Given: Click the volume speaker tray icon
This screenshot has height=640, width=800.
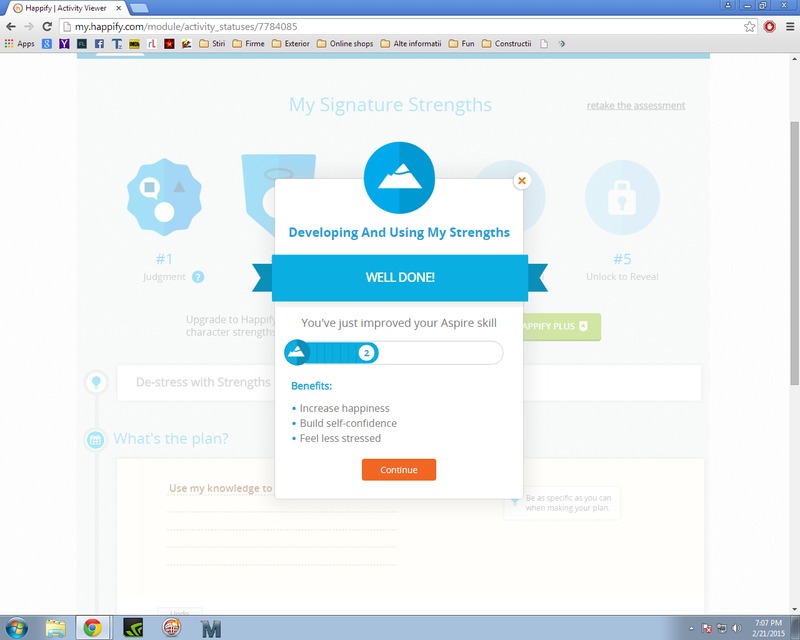Looking at the screenshot, I should (736, 628).
